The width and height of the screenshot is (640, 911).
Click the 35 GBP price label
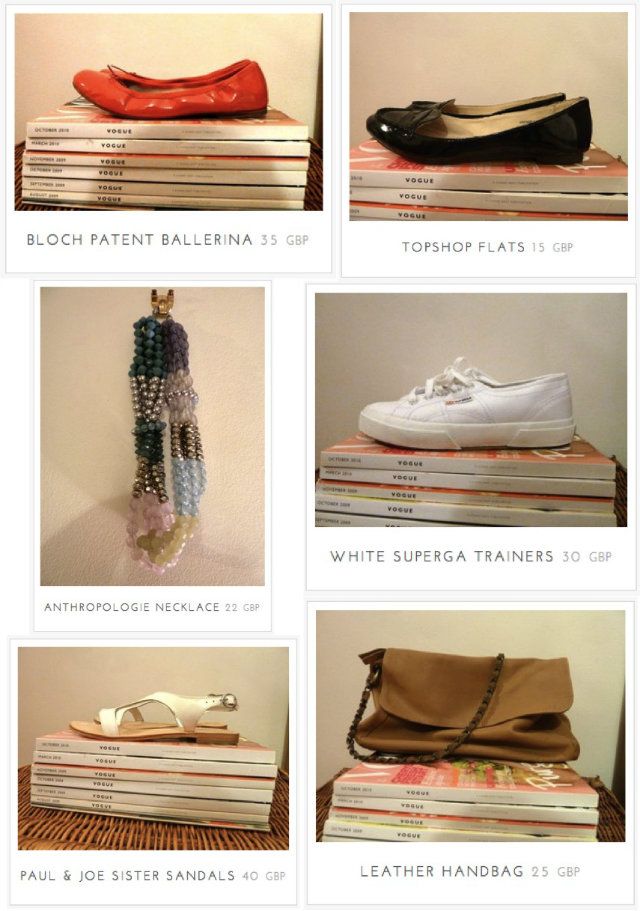[x=284, y=239]
